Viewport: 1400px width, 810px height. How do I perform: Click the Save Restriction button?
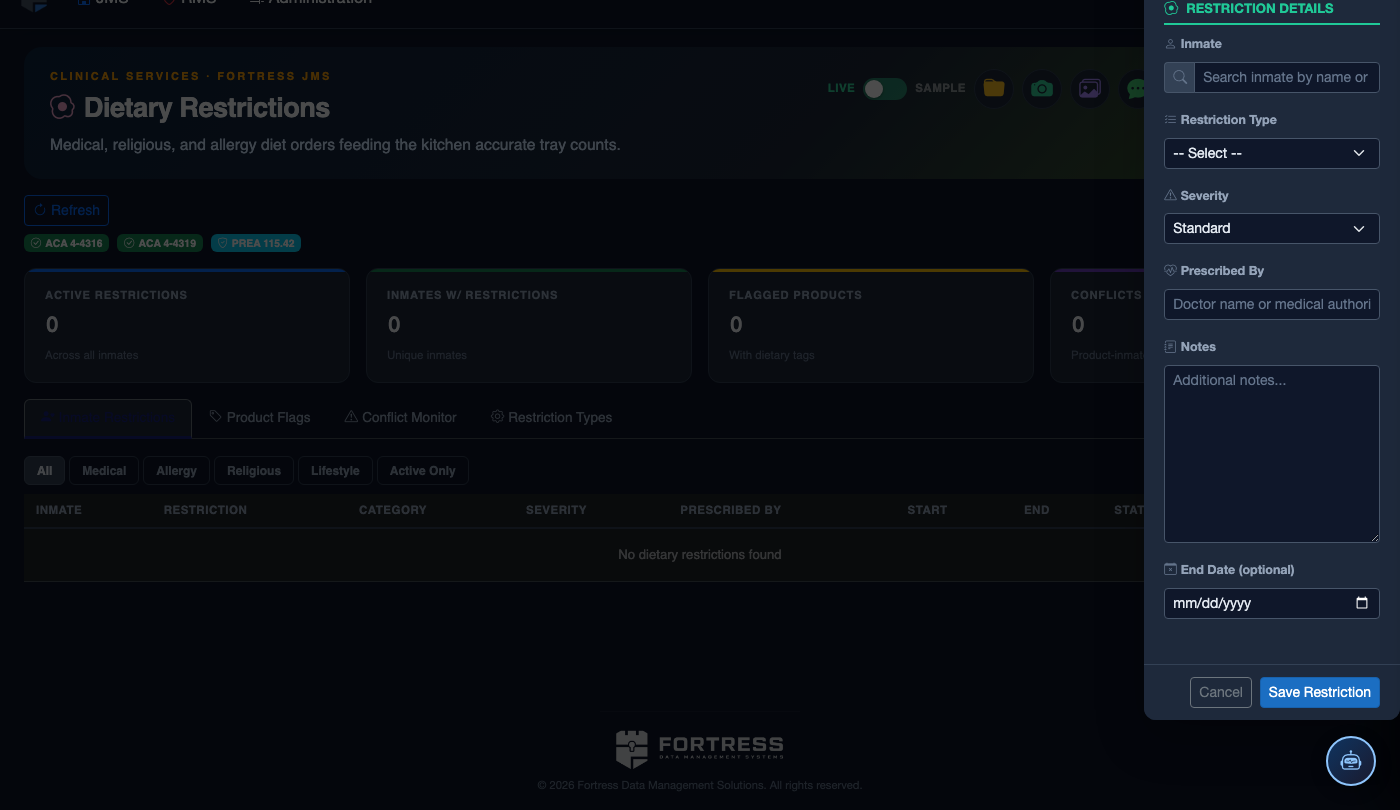click(x=1319, y=692)
